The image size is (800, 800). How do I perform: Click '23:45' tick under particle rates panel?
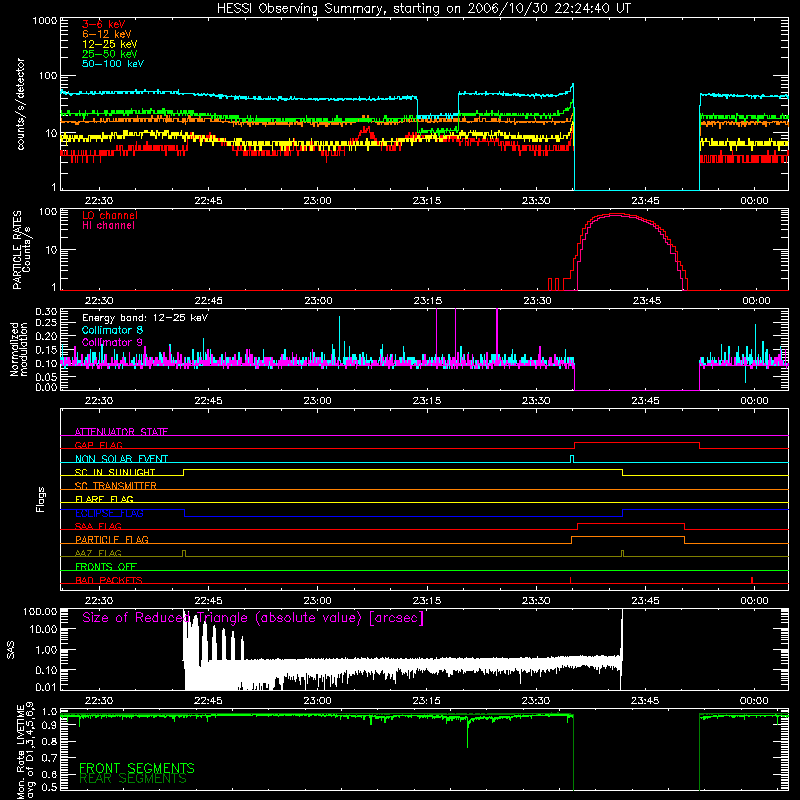tap(647, 301)
